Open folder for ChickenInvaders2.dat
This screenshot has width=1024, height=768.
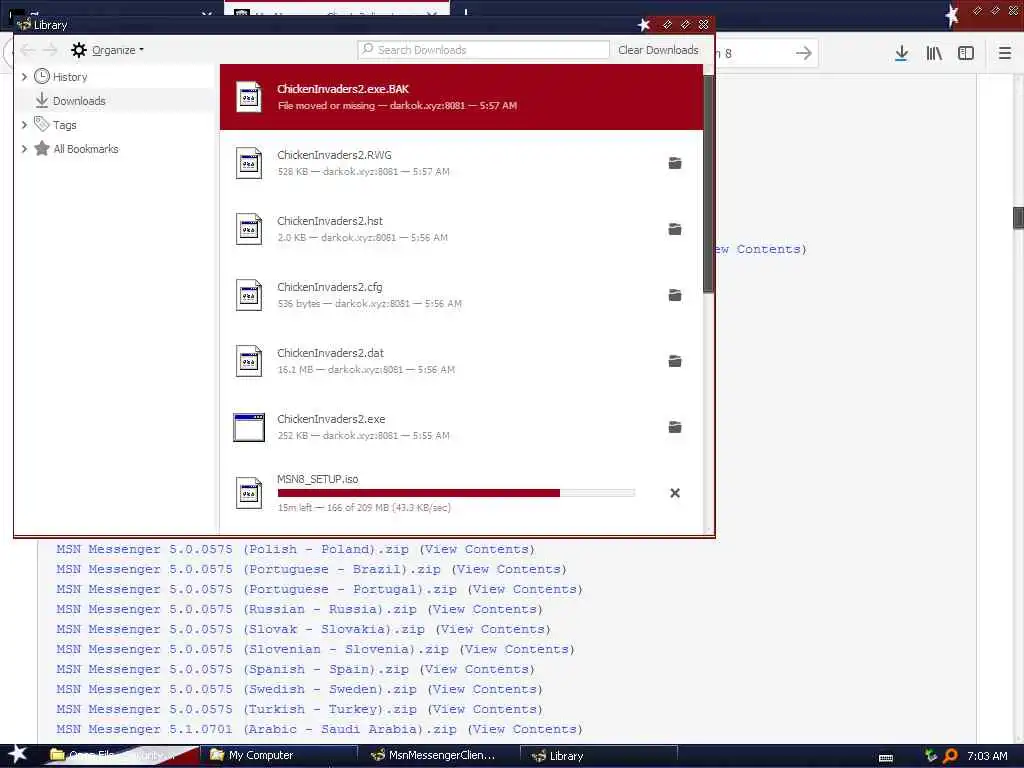pos(675,361)
